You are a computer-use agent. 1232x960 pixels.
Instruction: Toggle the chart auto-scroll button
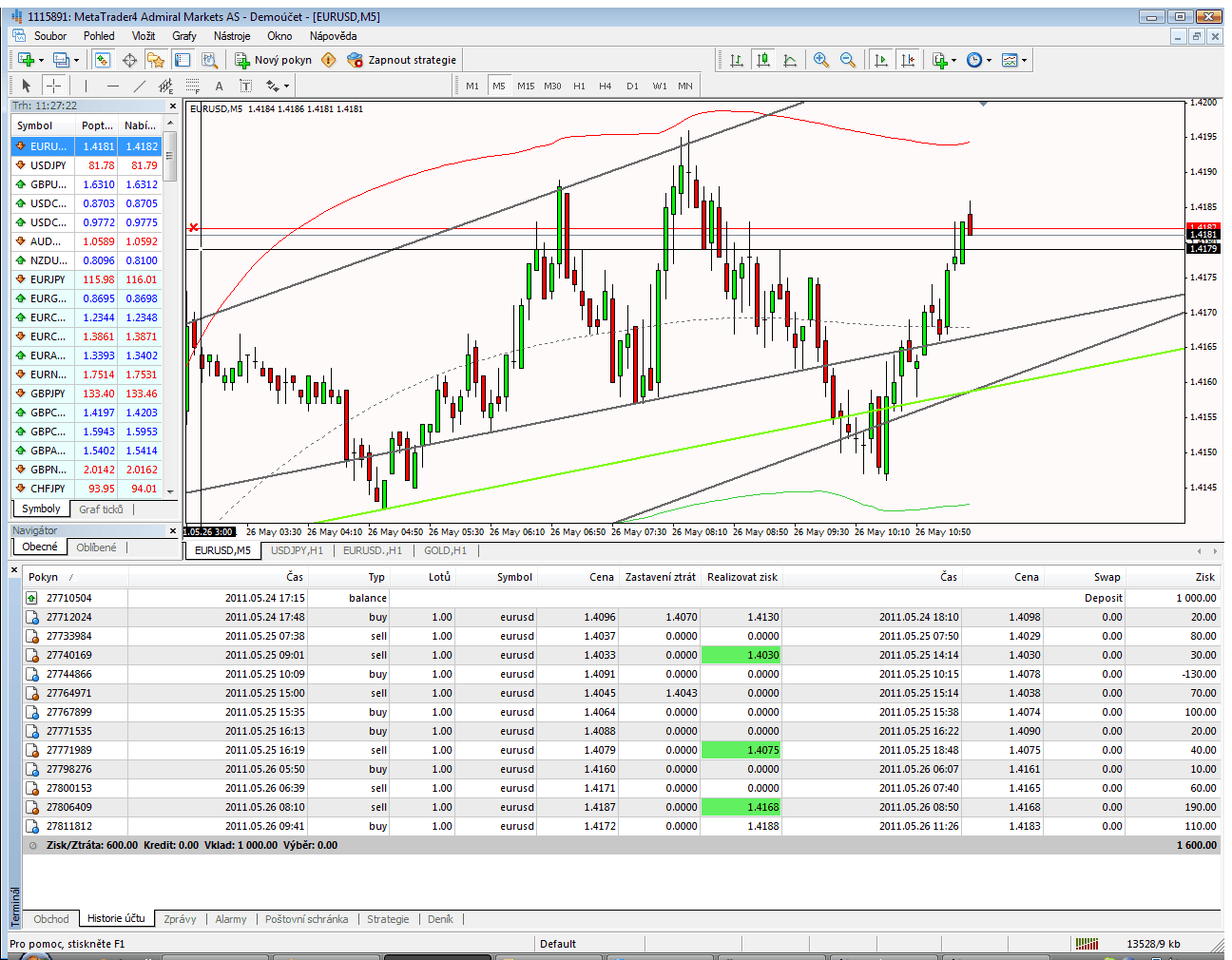coord(881,60)
